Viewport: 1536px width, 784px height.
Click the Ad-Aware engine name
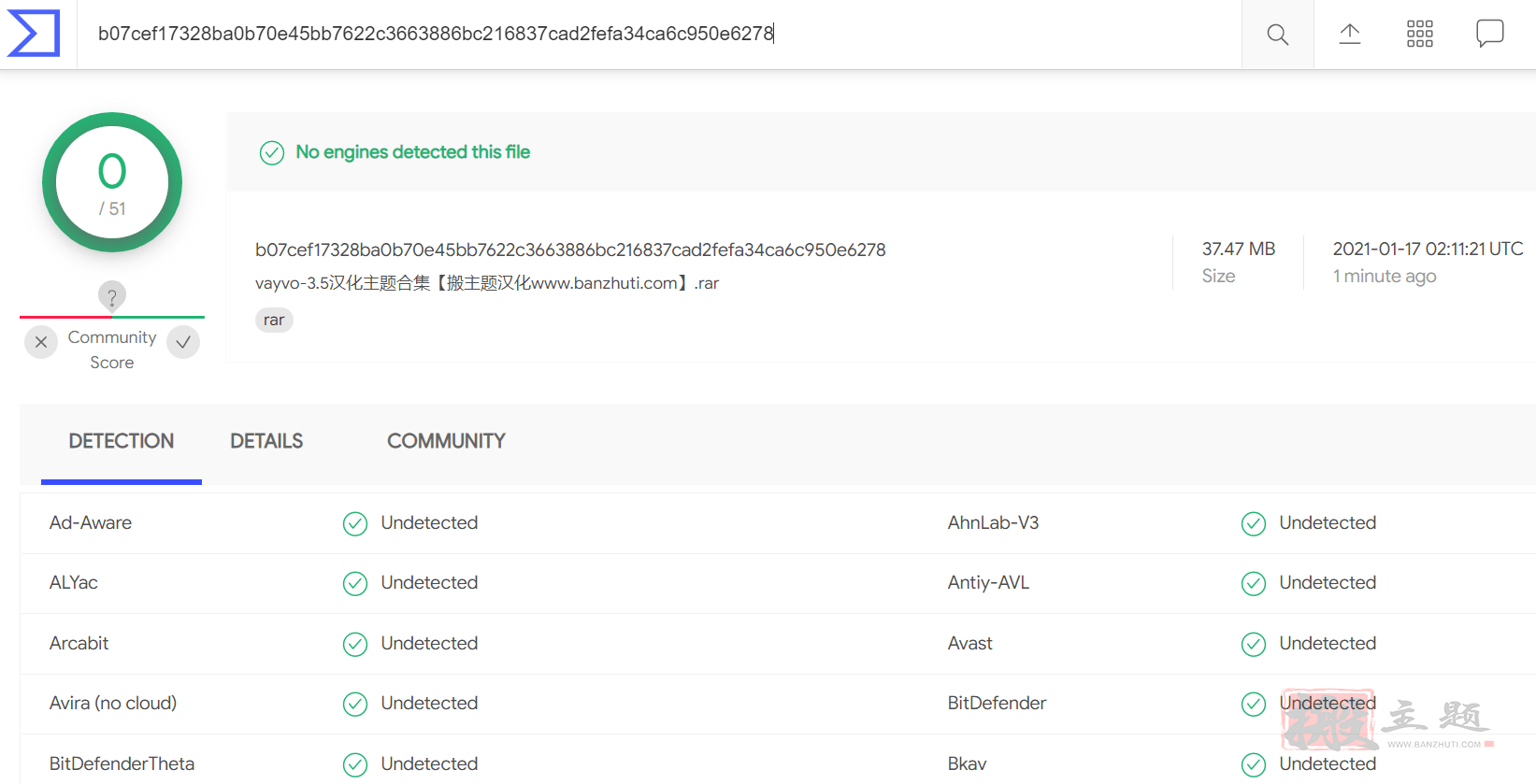pos(91,522)
